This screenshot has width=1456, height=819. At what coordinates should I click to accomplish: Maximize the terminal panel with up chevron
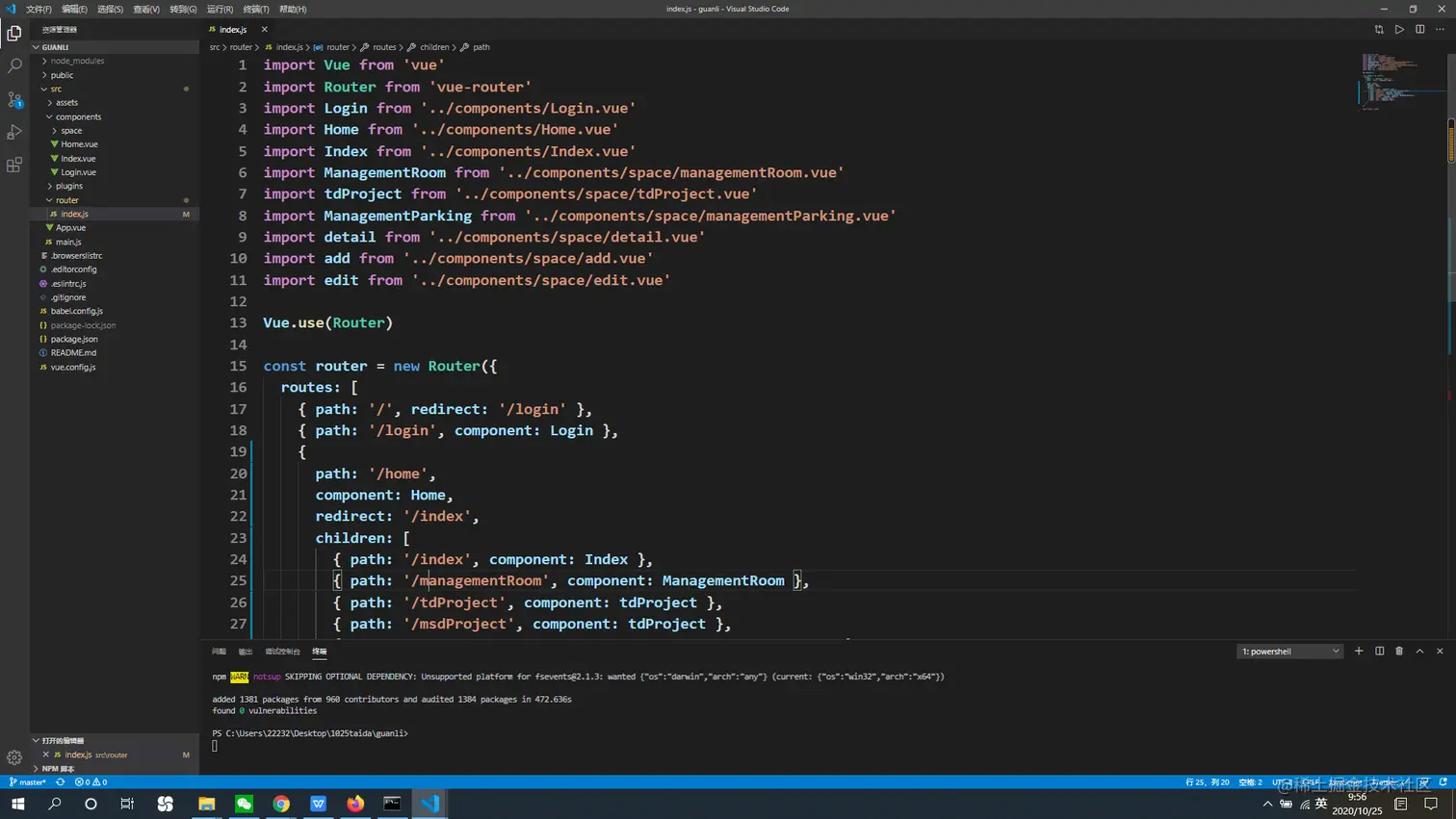[1419, 652]
